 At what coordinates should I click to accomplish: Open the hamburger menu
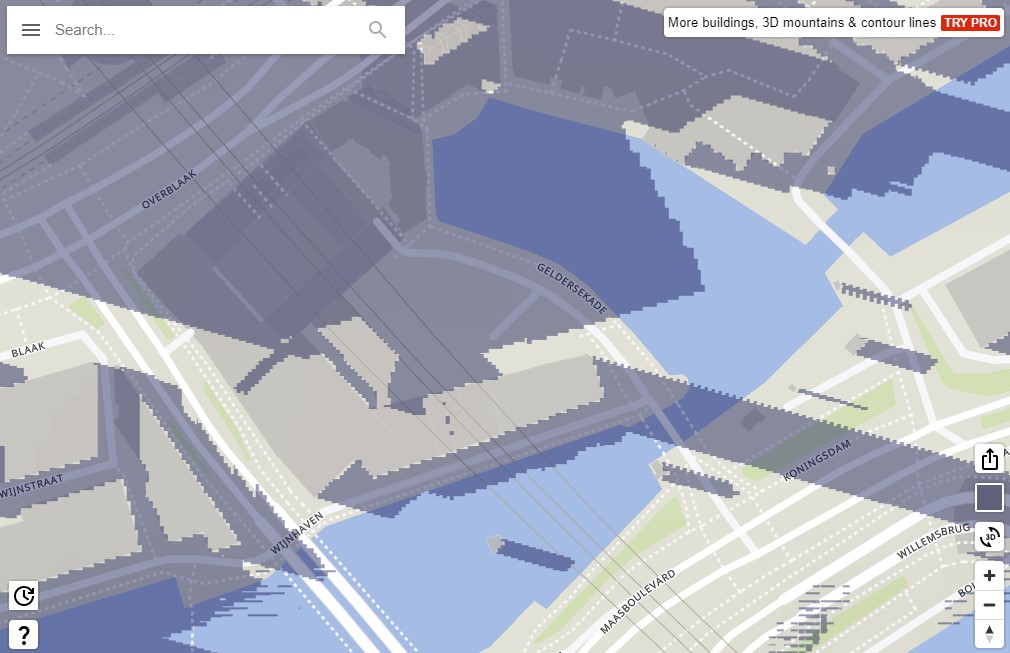(x=31, y=30)
